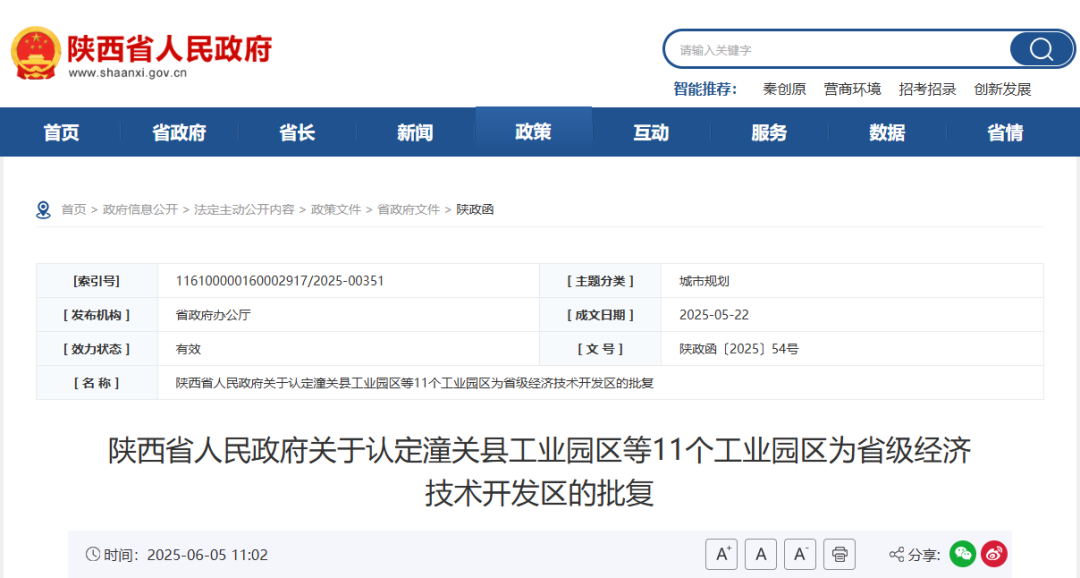Click the 省政府办公厅 issuing agency value
The image size is (1080, 578).
coord(213,315)
